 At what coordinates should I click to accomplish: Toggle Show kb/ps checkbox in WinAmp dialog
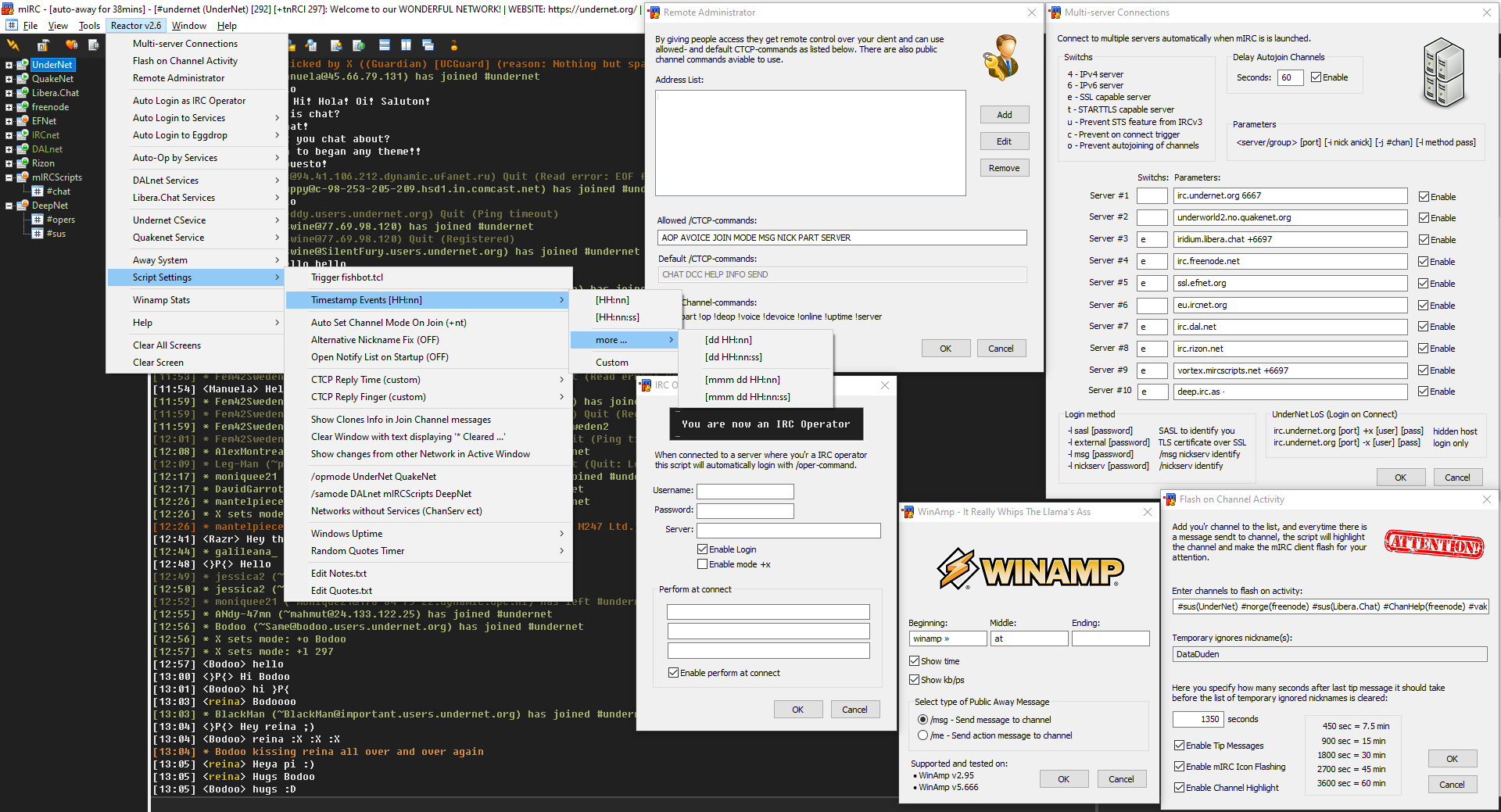(914, 680)
